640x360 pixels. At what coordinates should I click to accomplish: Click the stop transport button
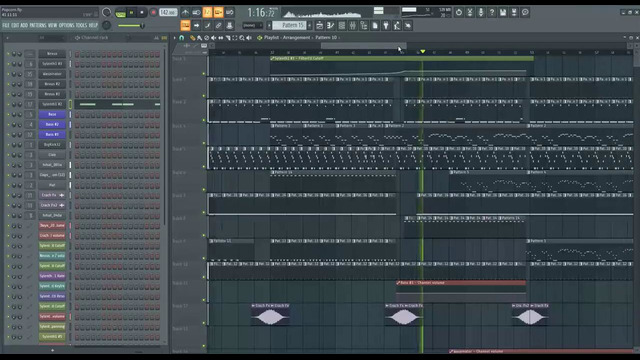pos(142,13)
